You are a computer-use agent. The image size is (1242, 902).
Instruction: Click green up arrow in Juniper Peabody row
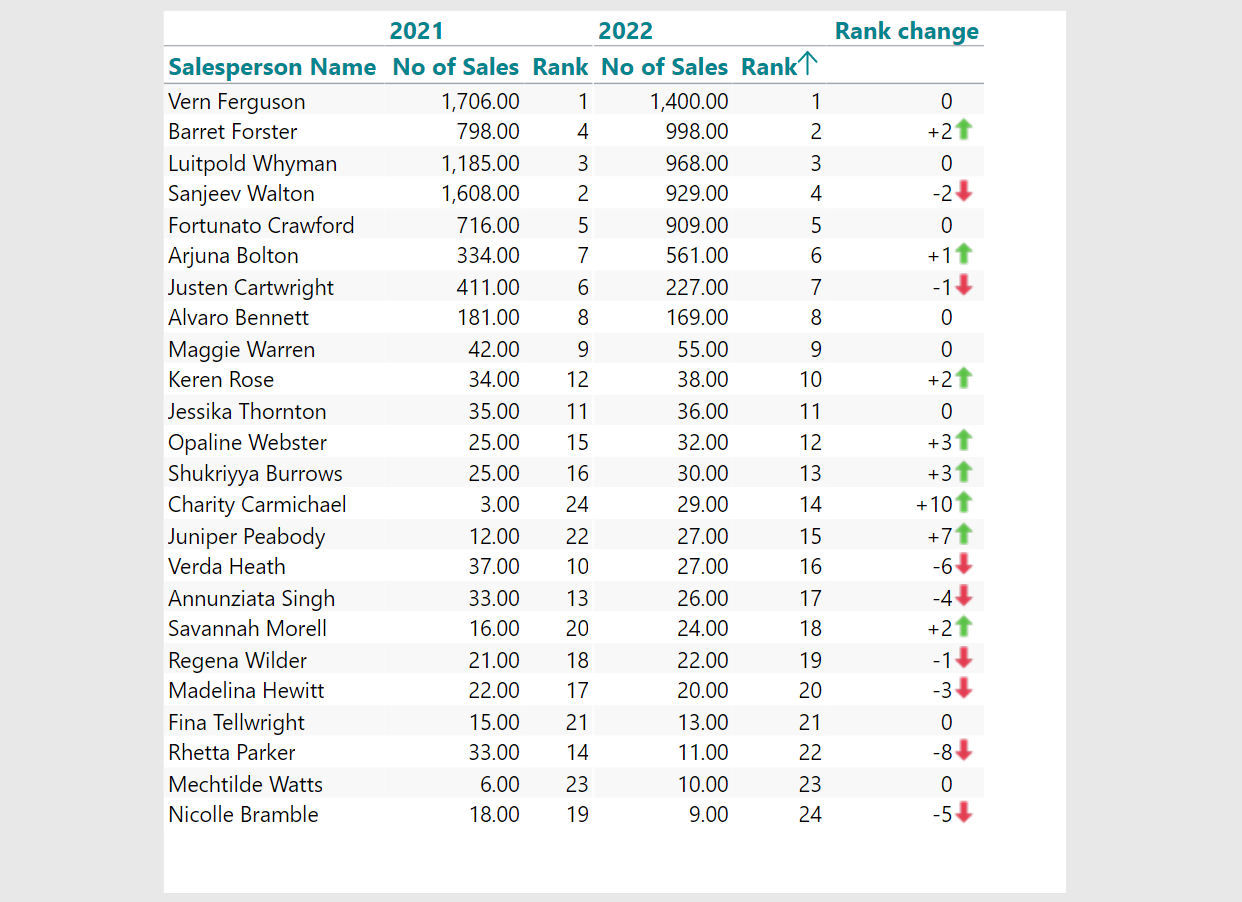click(x=964, y=535)
